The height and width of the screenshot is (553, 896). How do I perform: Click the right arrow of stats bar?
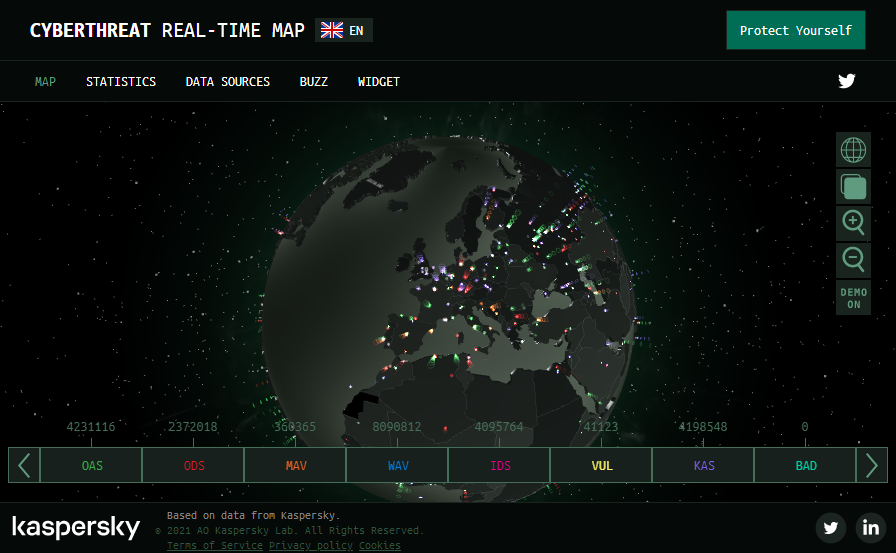[x=871, y=465]
